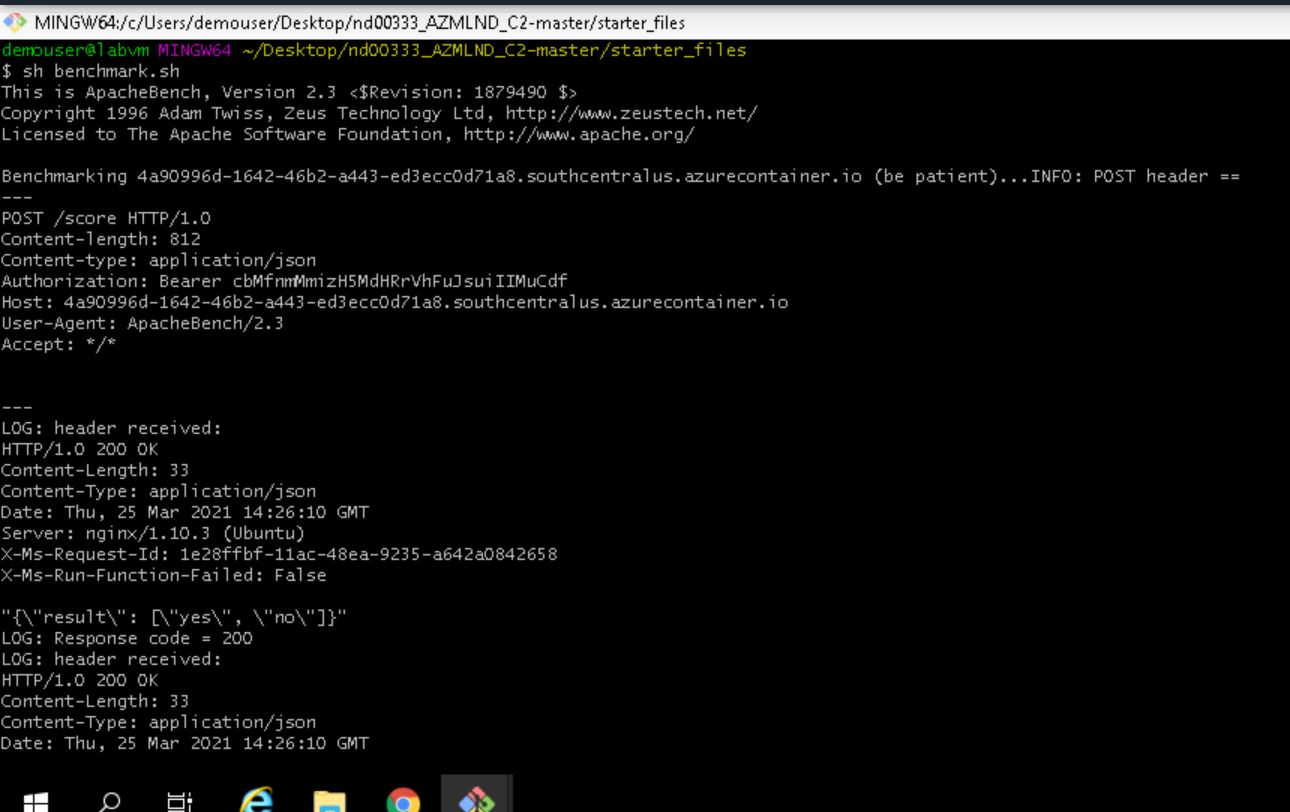Click the 'Host: 4a90996d...' header line
This screenshot has height=812, width=1290.
click(395, 302)
